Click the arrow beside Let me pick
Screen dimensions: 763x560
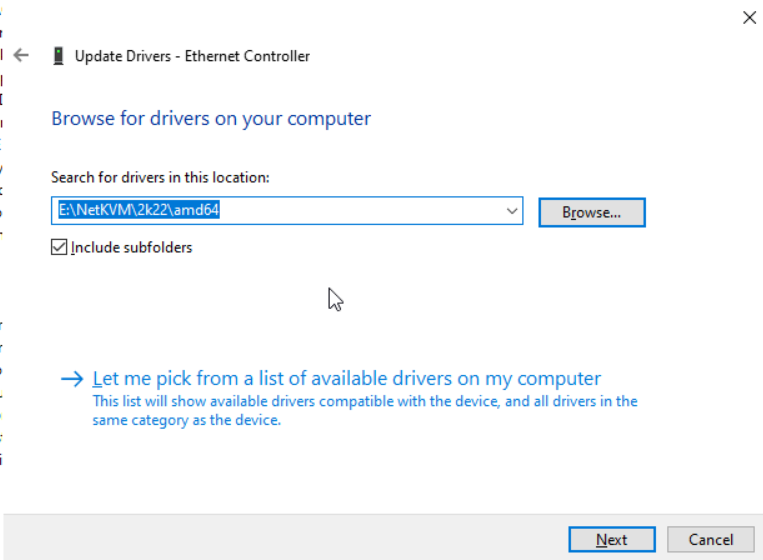click(72, 379)
